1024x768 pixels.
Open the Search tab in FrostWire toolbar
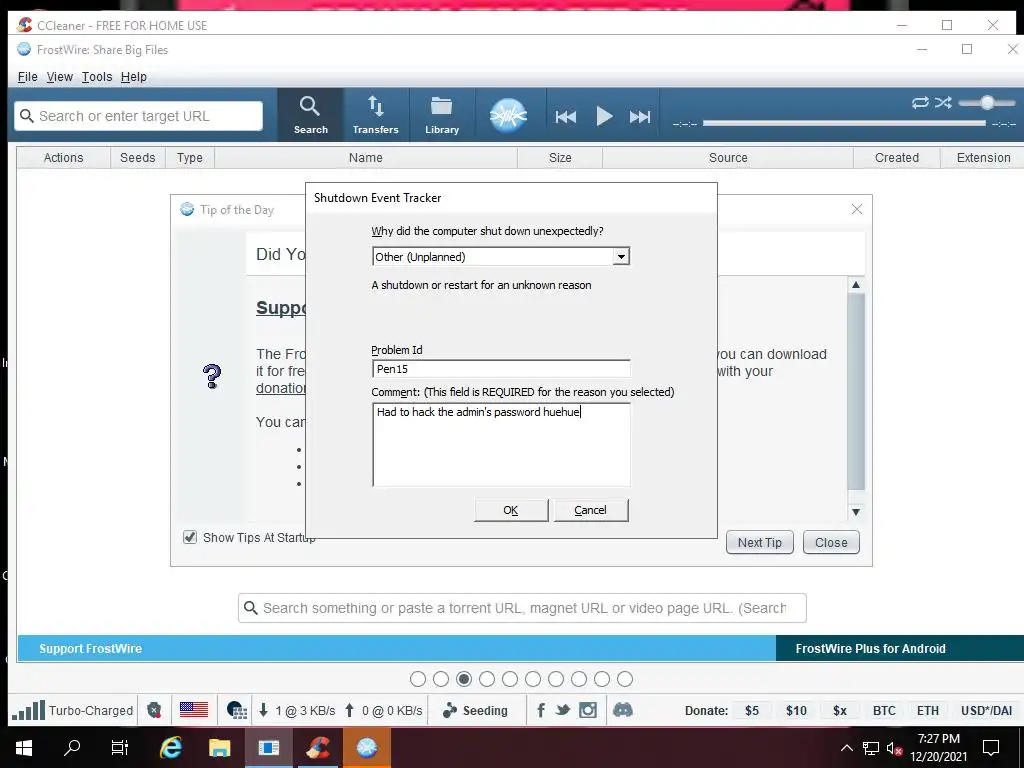[310, 115]
